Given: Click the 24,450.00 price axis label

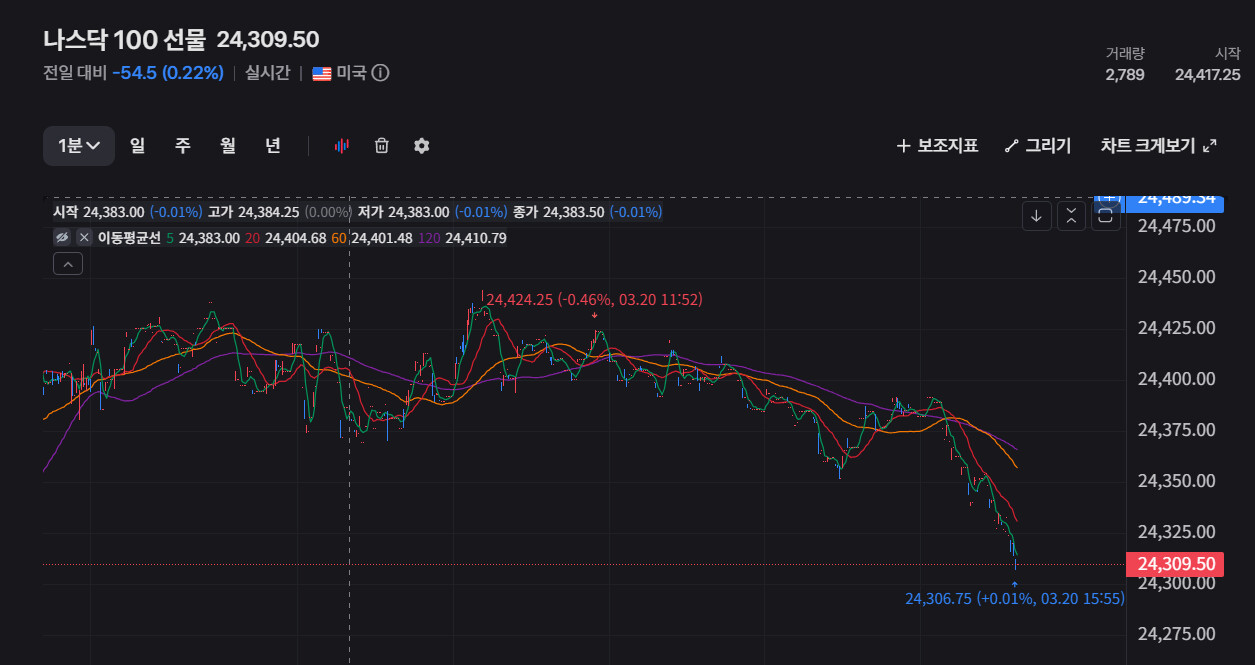Looking at the screenshot, I should tap(1177, 277).
